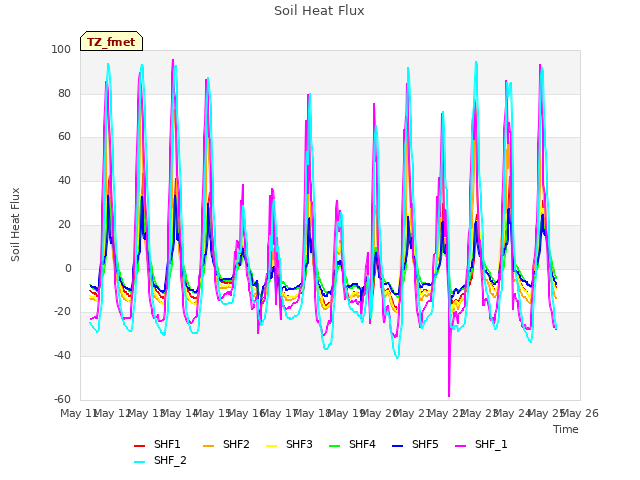640x480 pixels.
Task: Click the SHF_1 legend label
Action: [x=491, y=444]
